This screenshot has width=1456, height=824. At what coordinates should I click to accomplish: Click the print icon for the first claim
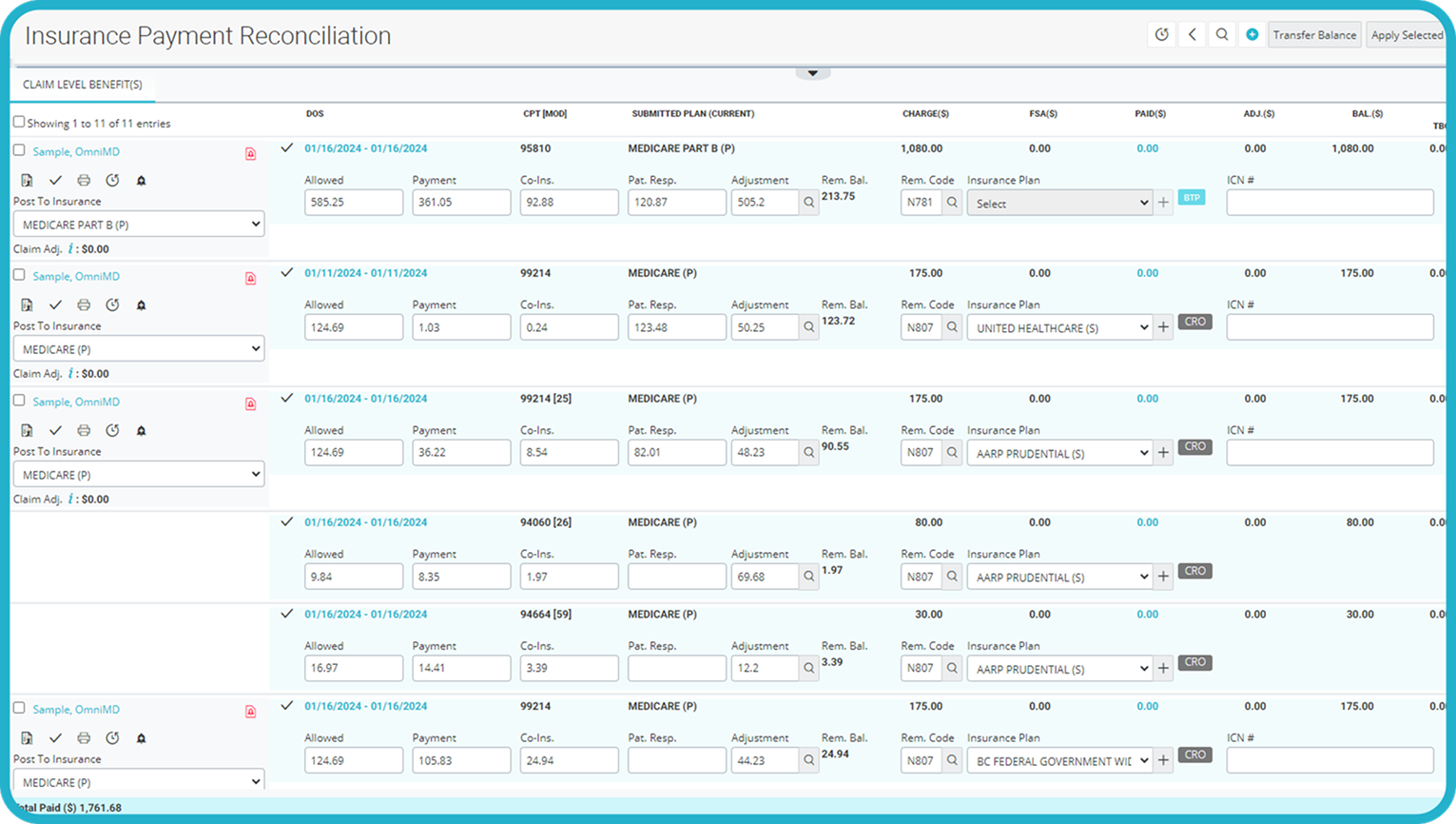[x=84, y=181]
